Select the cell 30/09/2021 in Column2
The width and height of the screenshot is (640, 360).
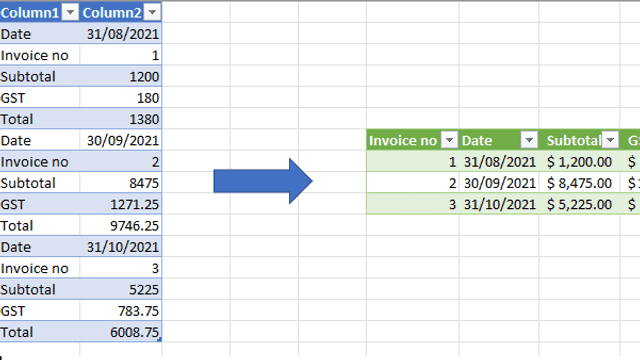(121, 140)
